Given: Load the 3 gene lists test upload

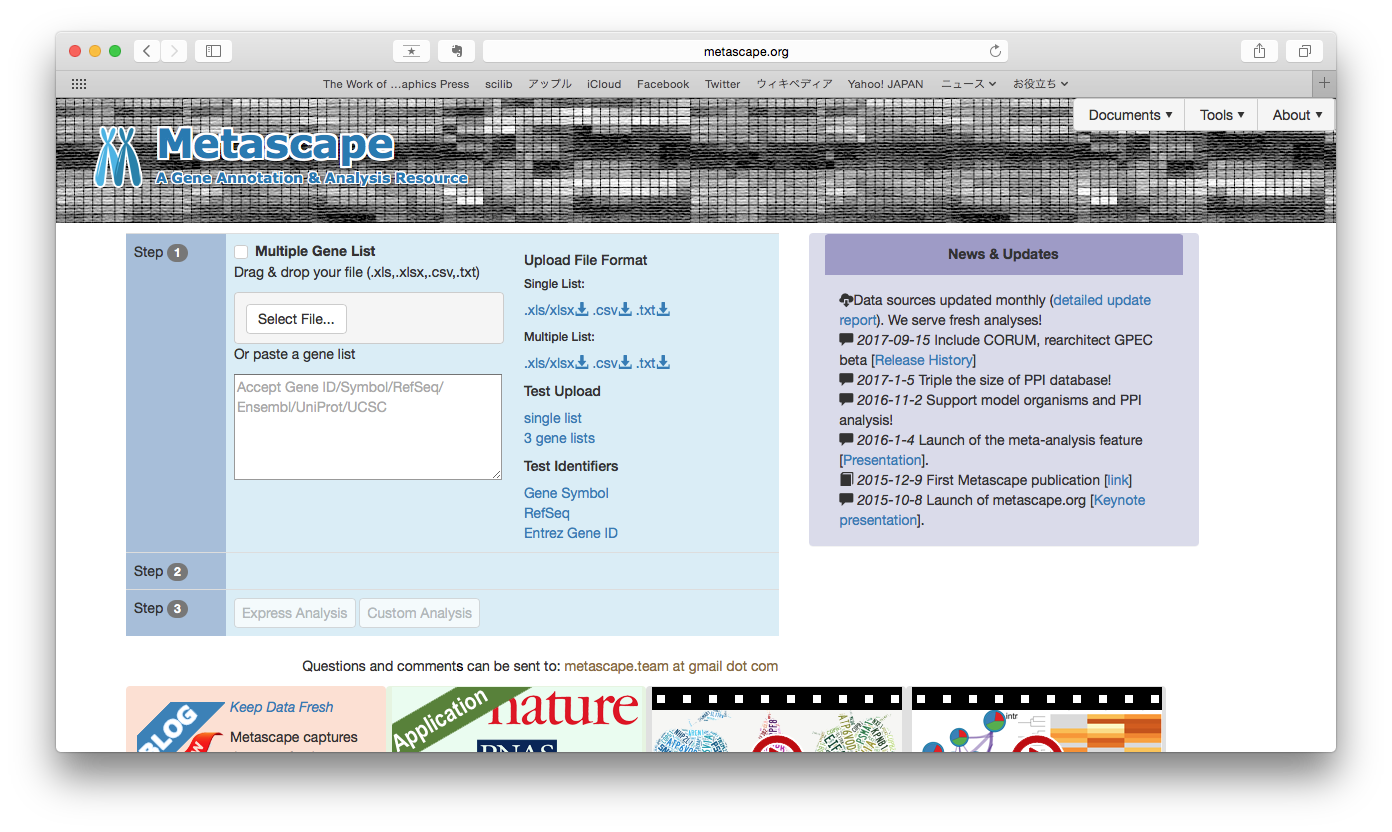Looking at the screenshot, I should [559, 438].
